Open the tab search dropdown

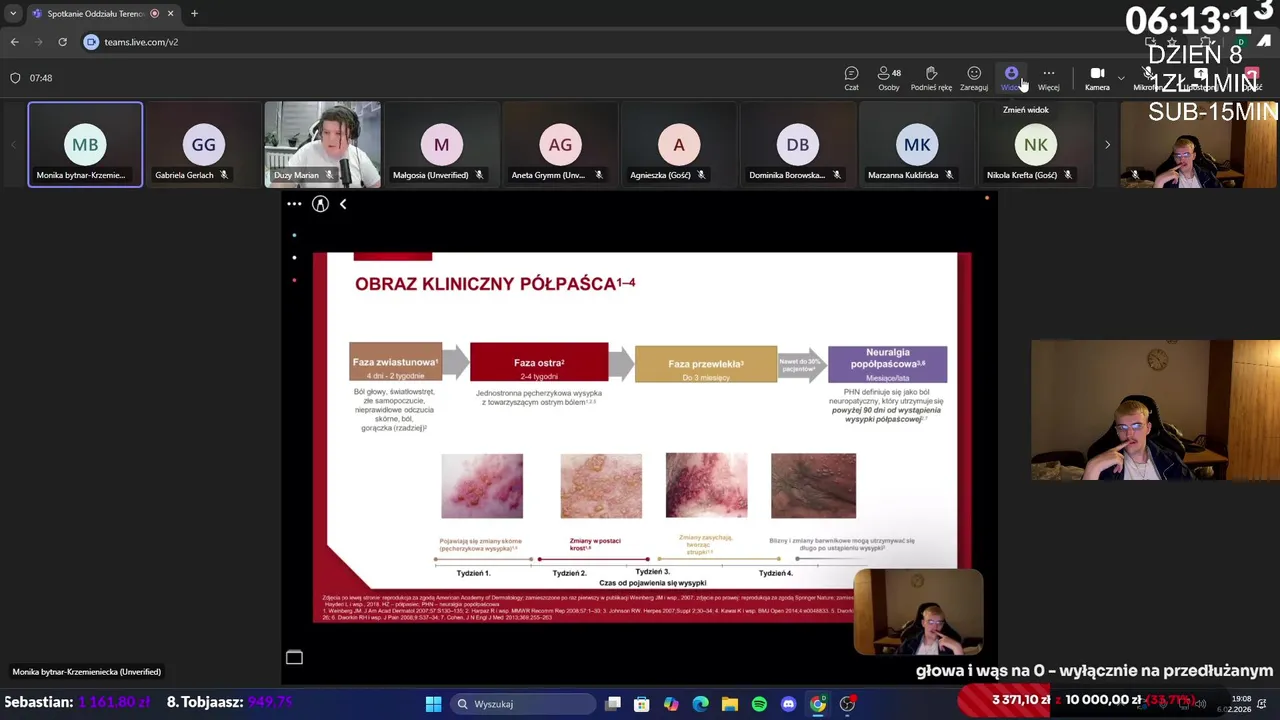tap(12, 14)
